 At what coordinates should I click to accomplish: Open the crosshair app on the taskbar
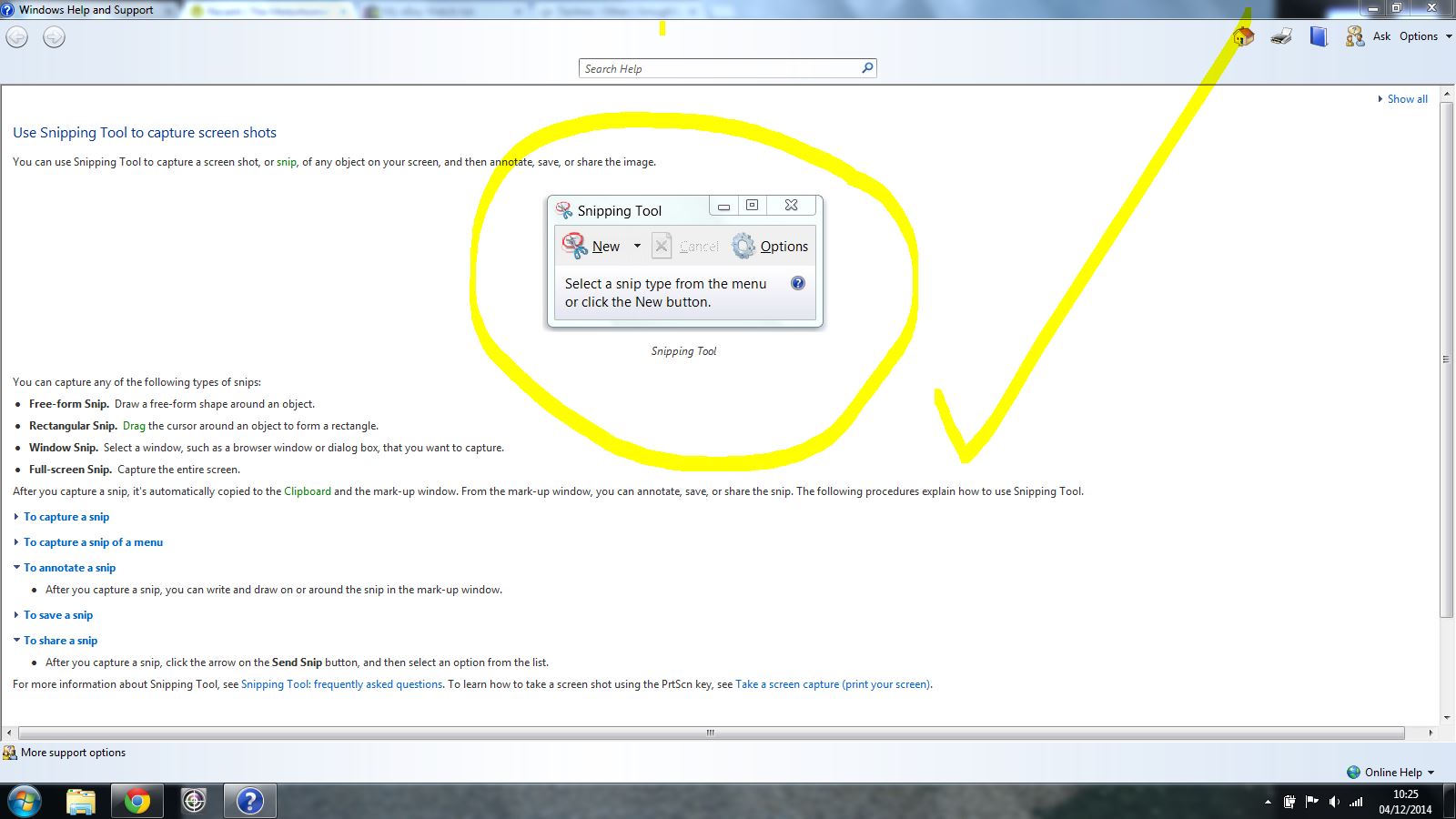[194, 802]
